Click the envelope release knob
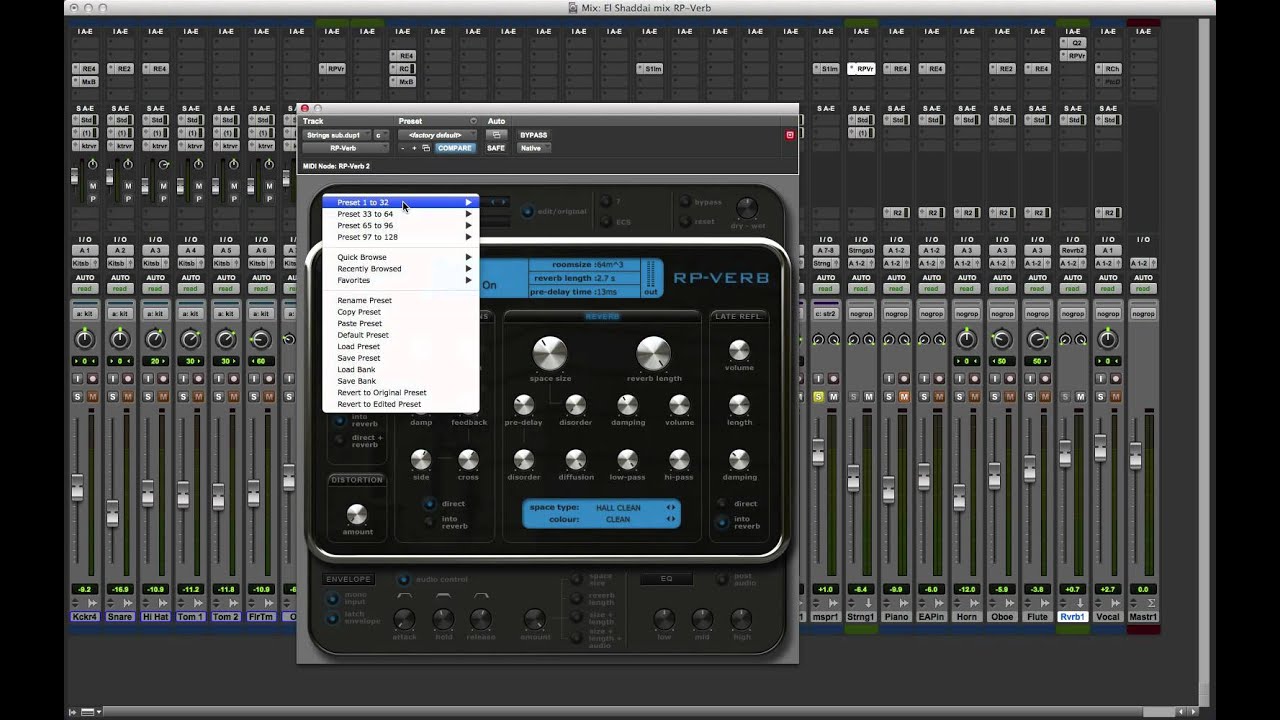The image size is (1280, 720). (481, 619)
